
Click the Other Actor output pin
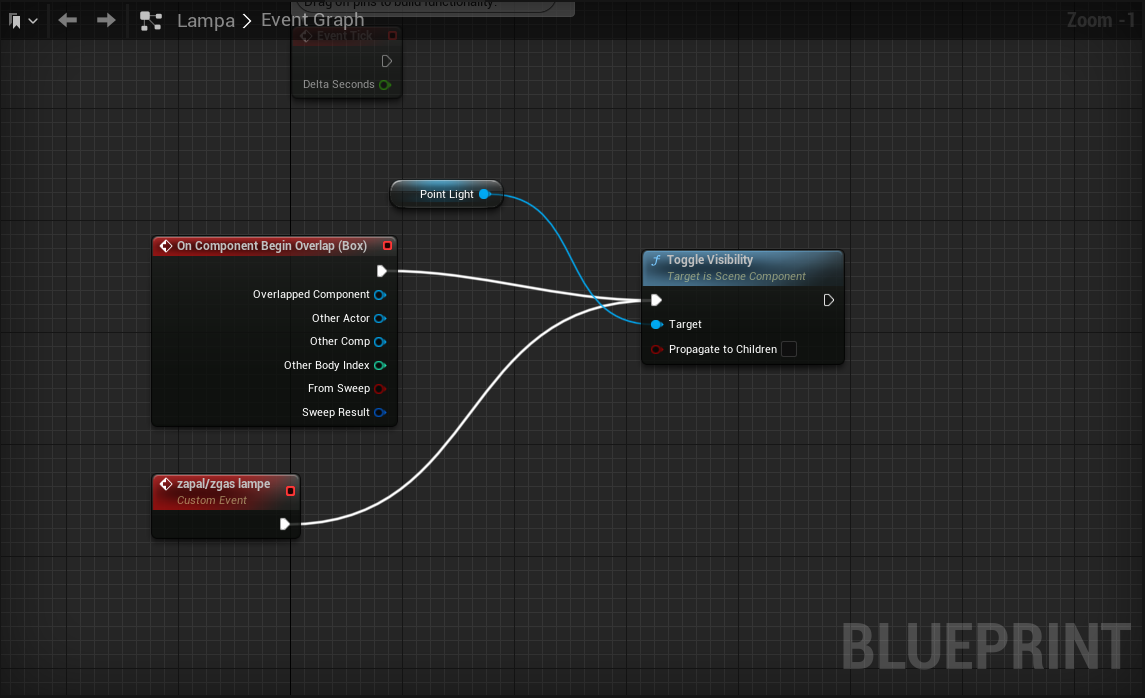coord(380,319)
